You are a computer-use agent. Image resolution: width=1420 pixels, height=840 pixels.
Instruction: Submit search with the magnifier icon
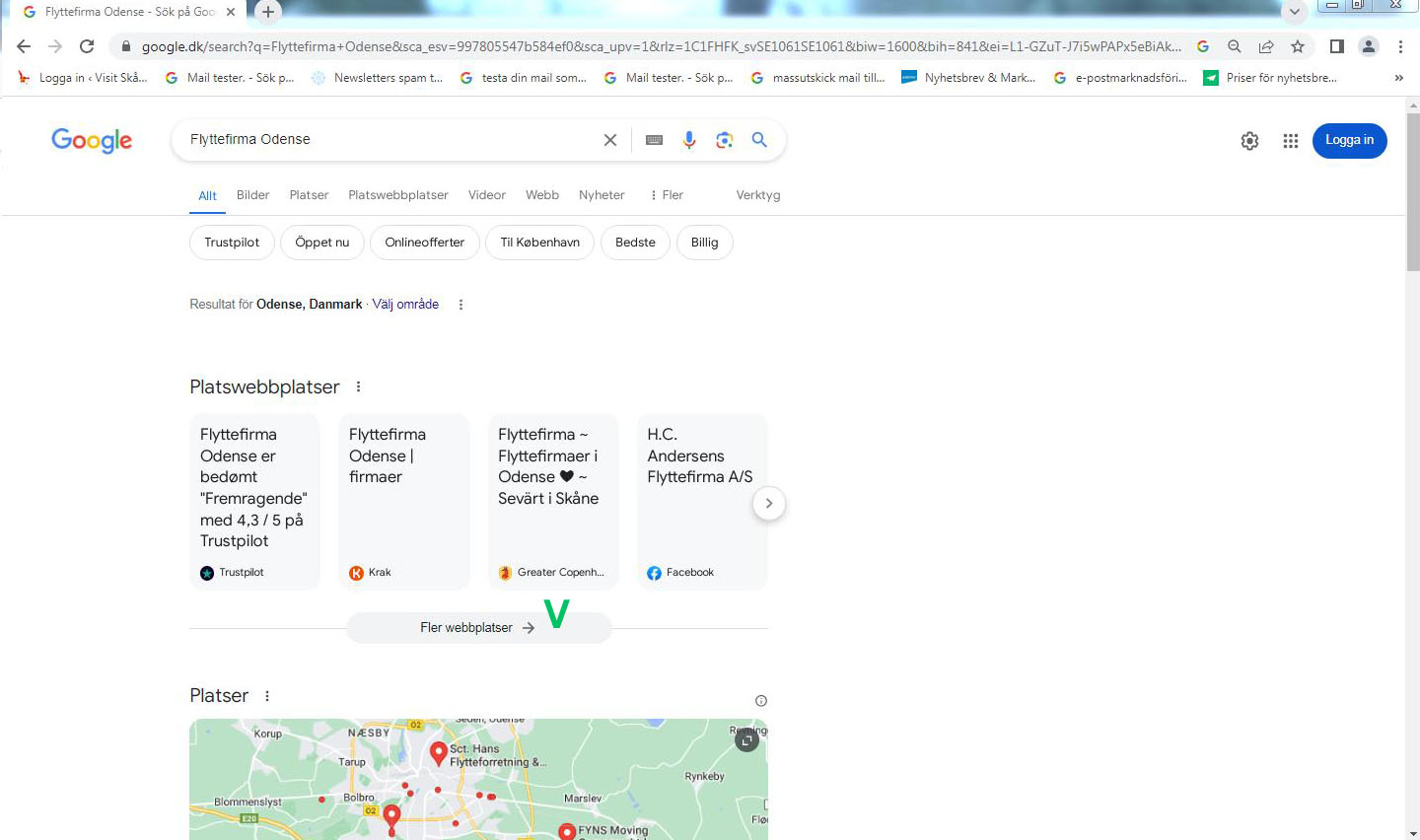point(759,140)
